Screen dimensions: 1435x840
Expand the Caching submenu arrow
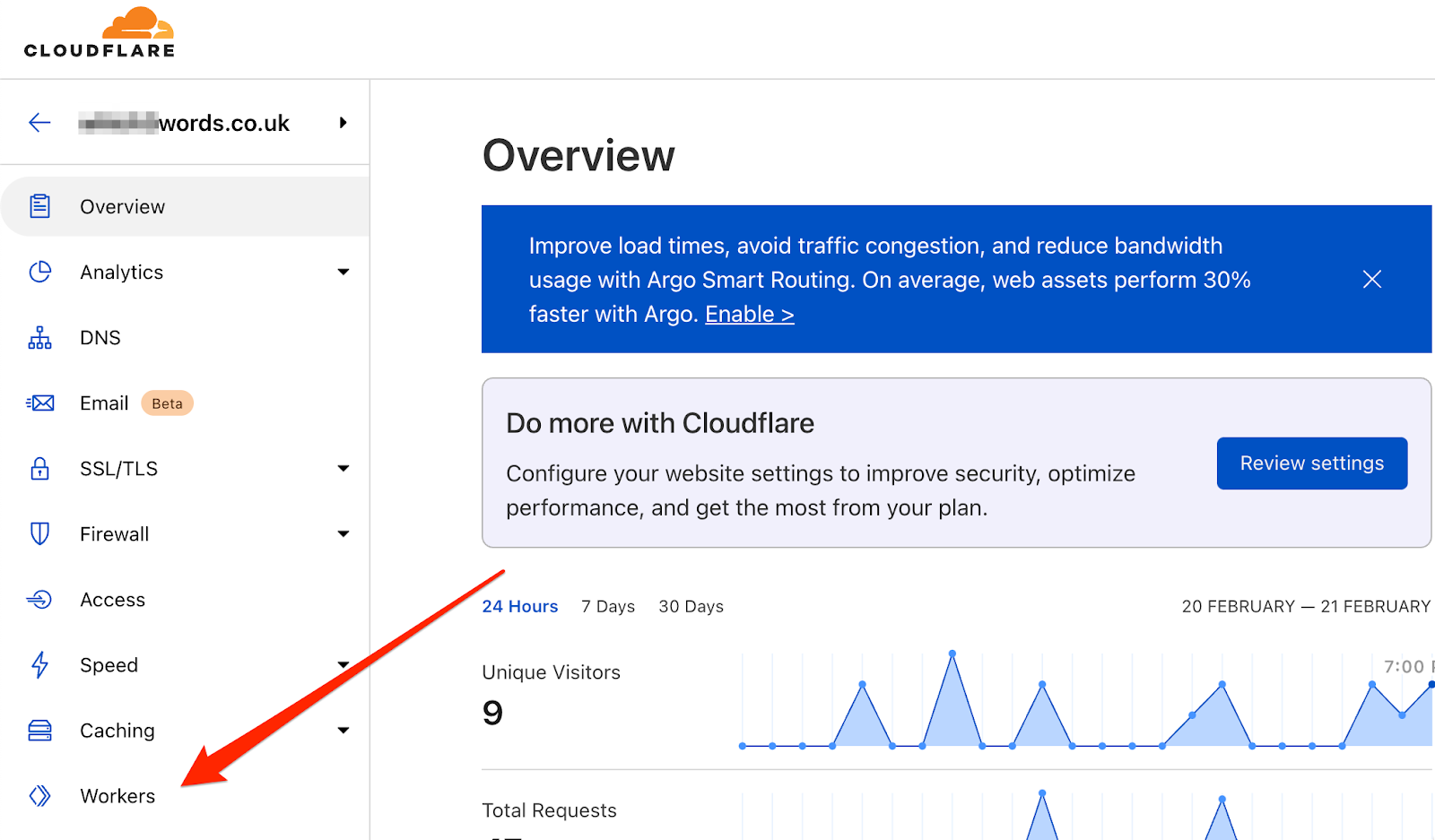click(x=343, y=730)
